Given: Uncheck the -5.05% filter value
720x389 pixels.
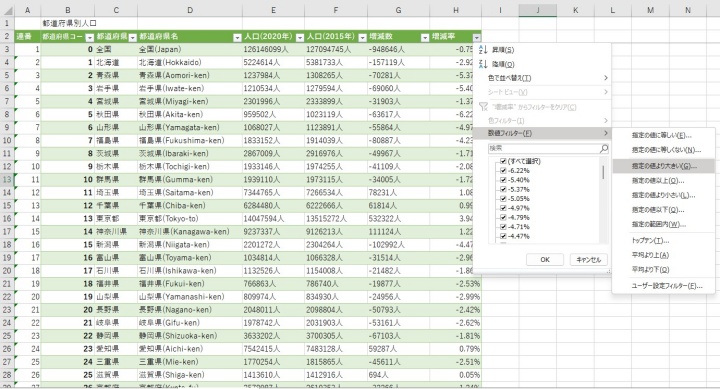Looking at the screenshot, I should 503,199.
